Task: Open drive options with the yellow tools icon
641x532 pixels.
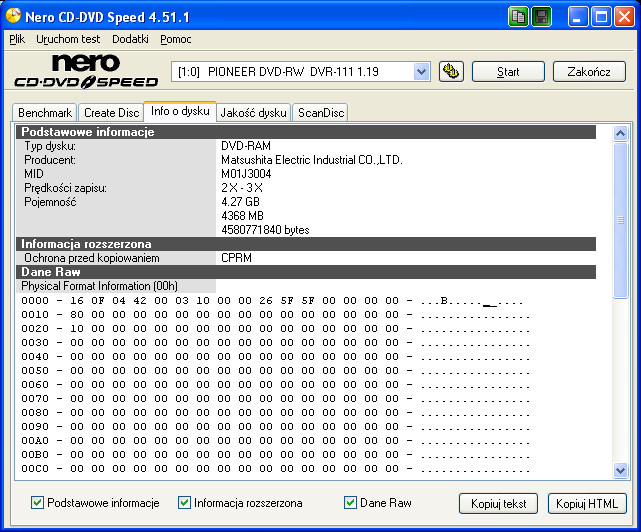Action: (451, 72)
